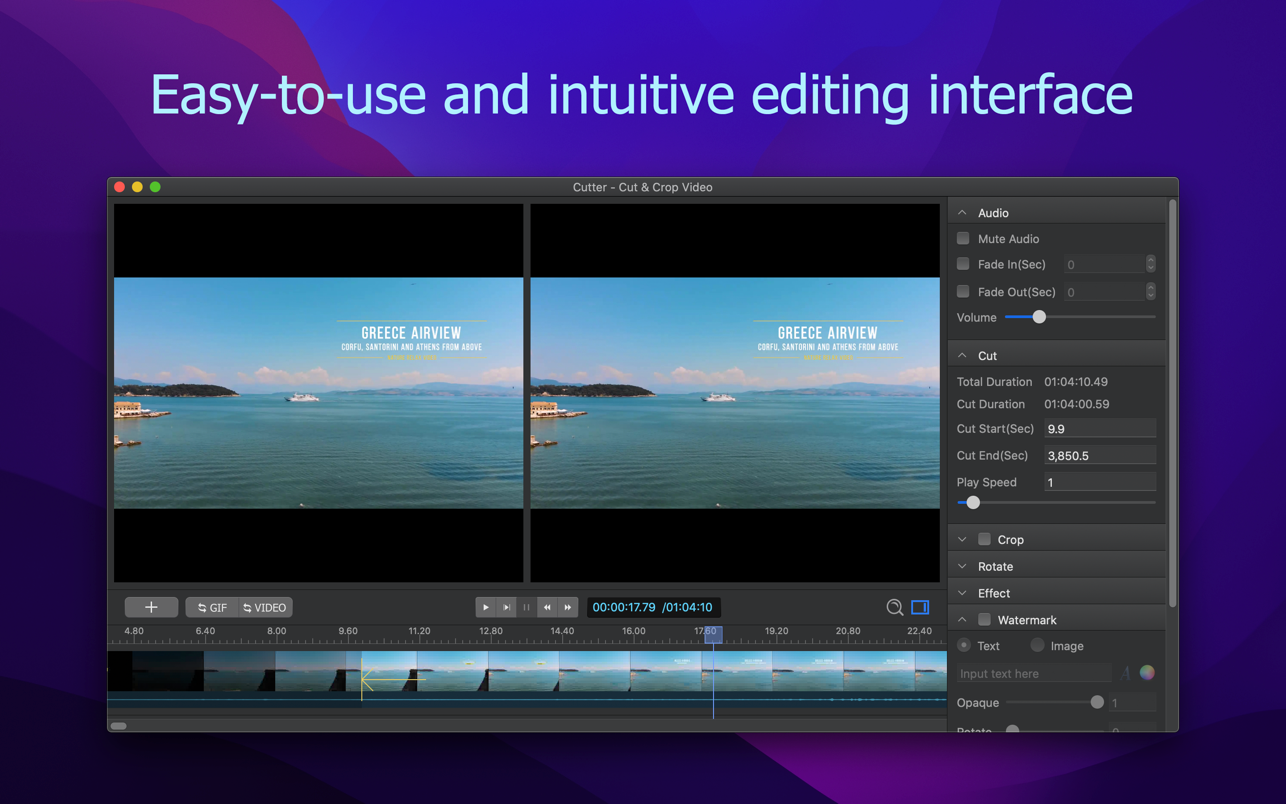Collapse the Watermark section chevron
The image size is (1286, 804).
point(962,620)
